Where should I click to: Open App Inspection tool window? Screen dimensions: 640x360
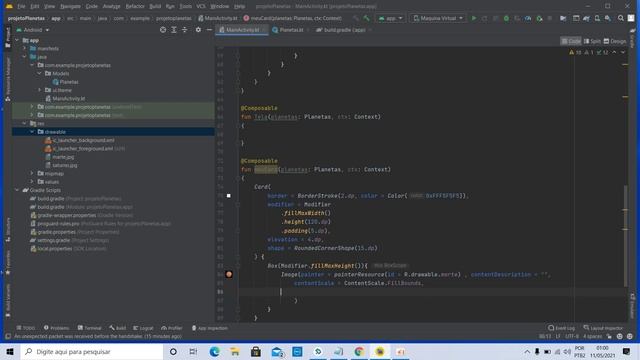[209, 328]
